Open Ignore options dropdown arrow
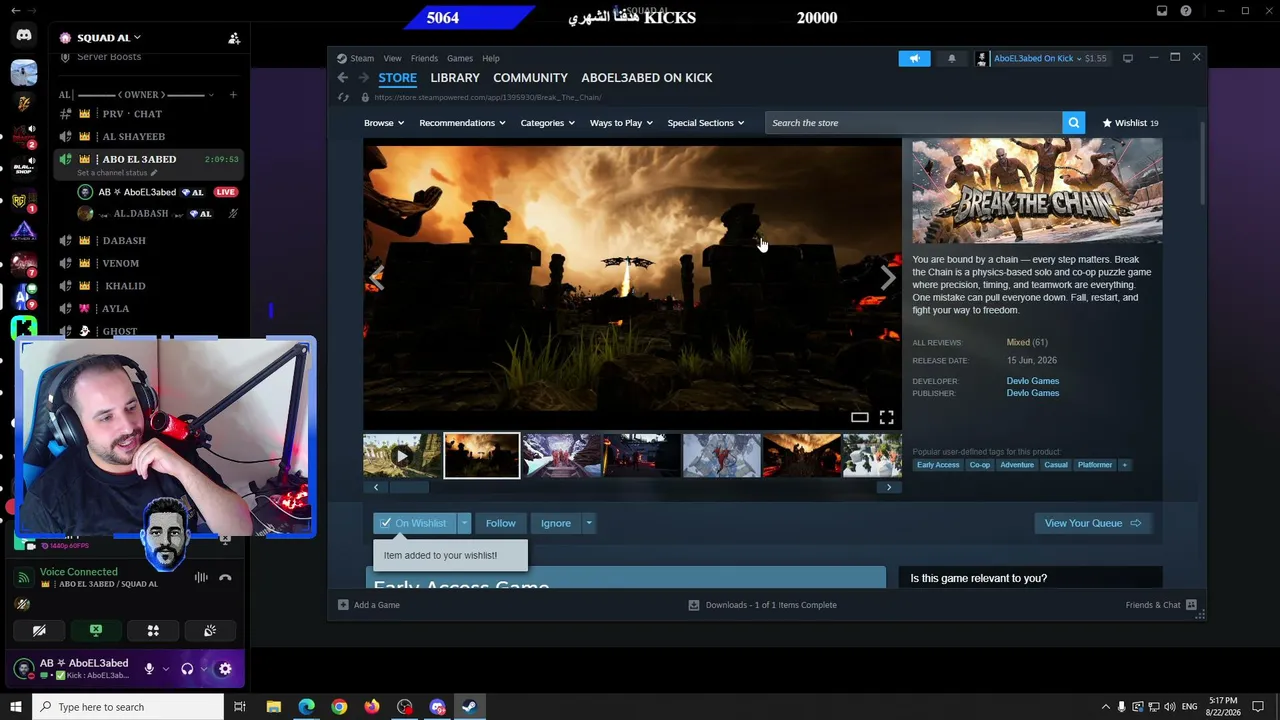Image resolution: width=1280 pixels, height=720 pixels. point(589,523)
